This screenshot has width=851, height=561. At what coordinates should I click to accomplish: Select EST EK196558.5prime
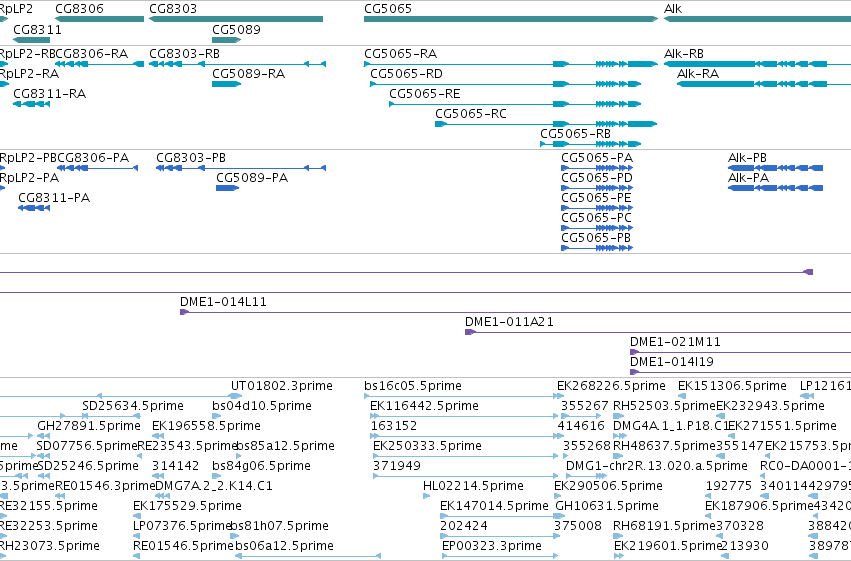[x=206, y=426]
